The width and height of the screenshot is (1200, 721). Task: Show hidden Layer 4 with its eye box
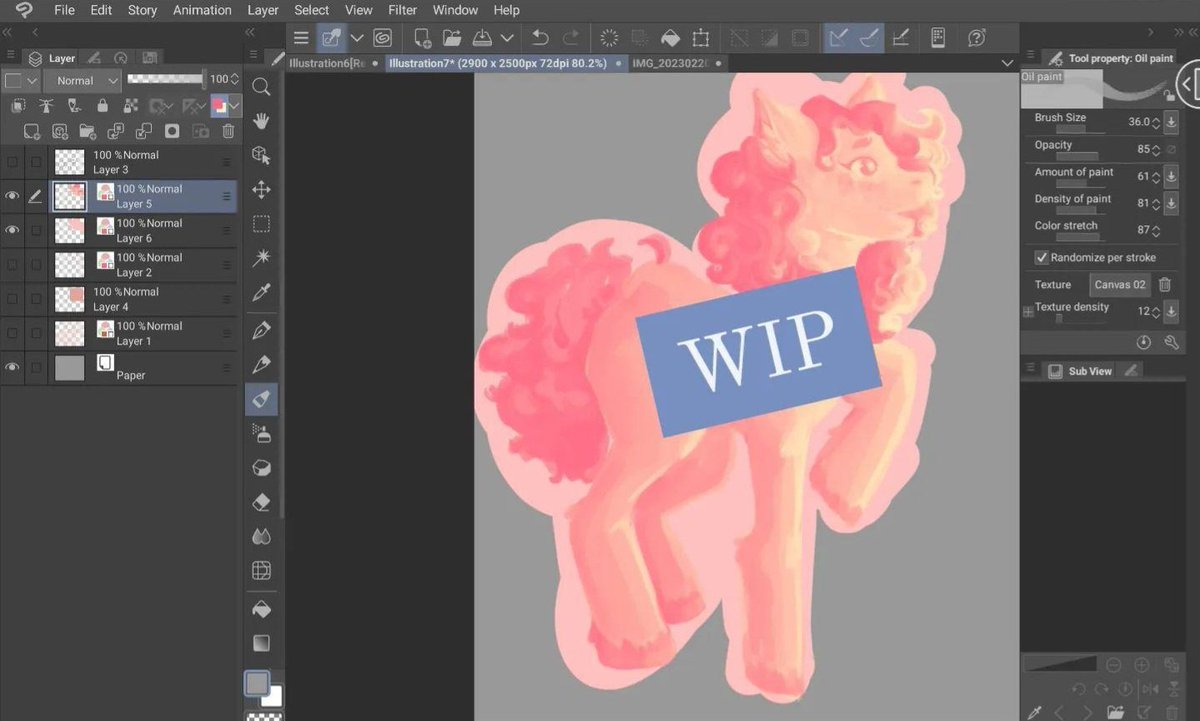click(x=12, y=299)
